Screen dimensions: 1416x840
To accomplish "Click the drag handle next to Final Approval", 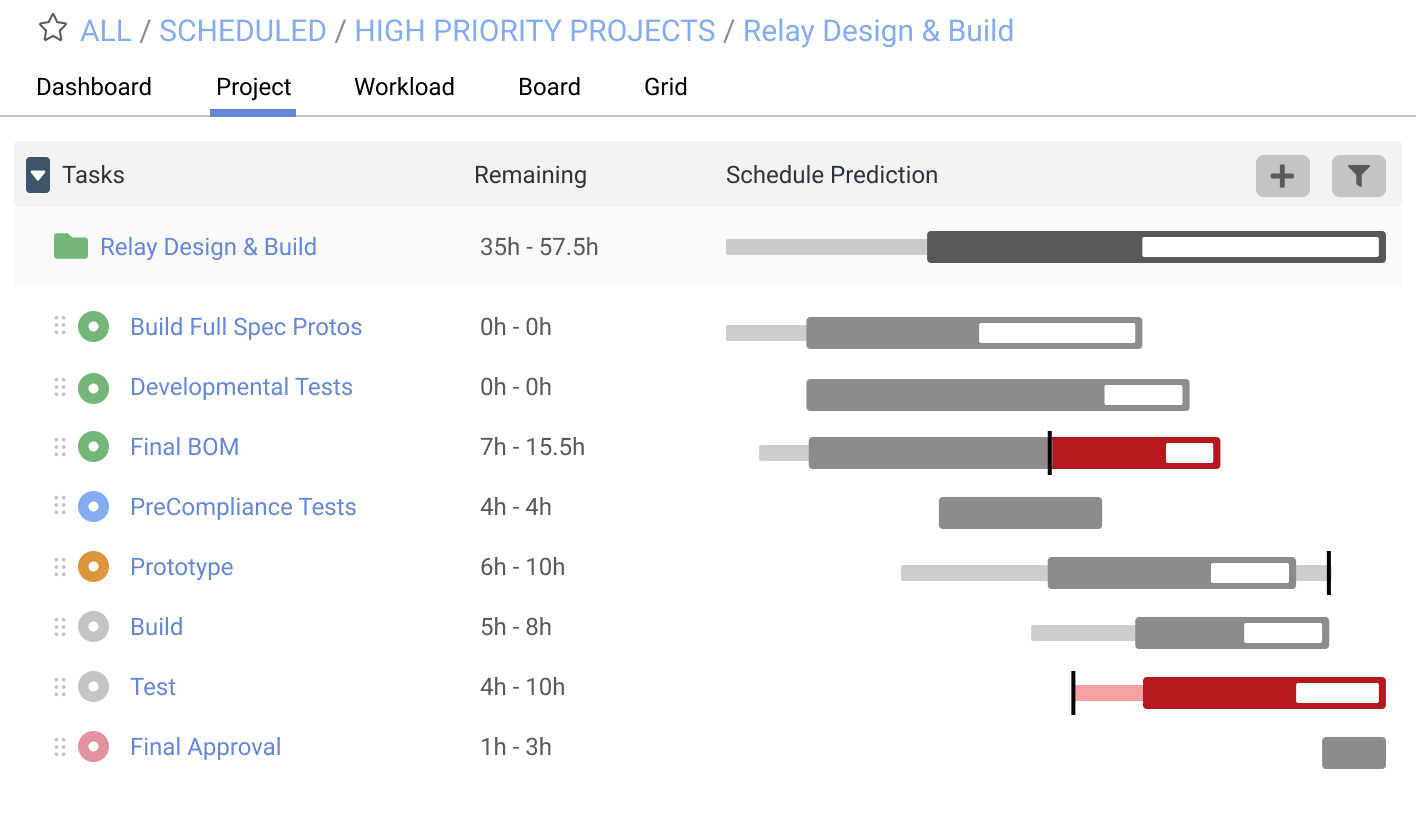I will [x=59, y=746].
